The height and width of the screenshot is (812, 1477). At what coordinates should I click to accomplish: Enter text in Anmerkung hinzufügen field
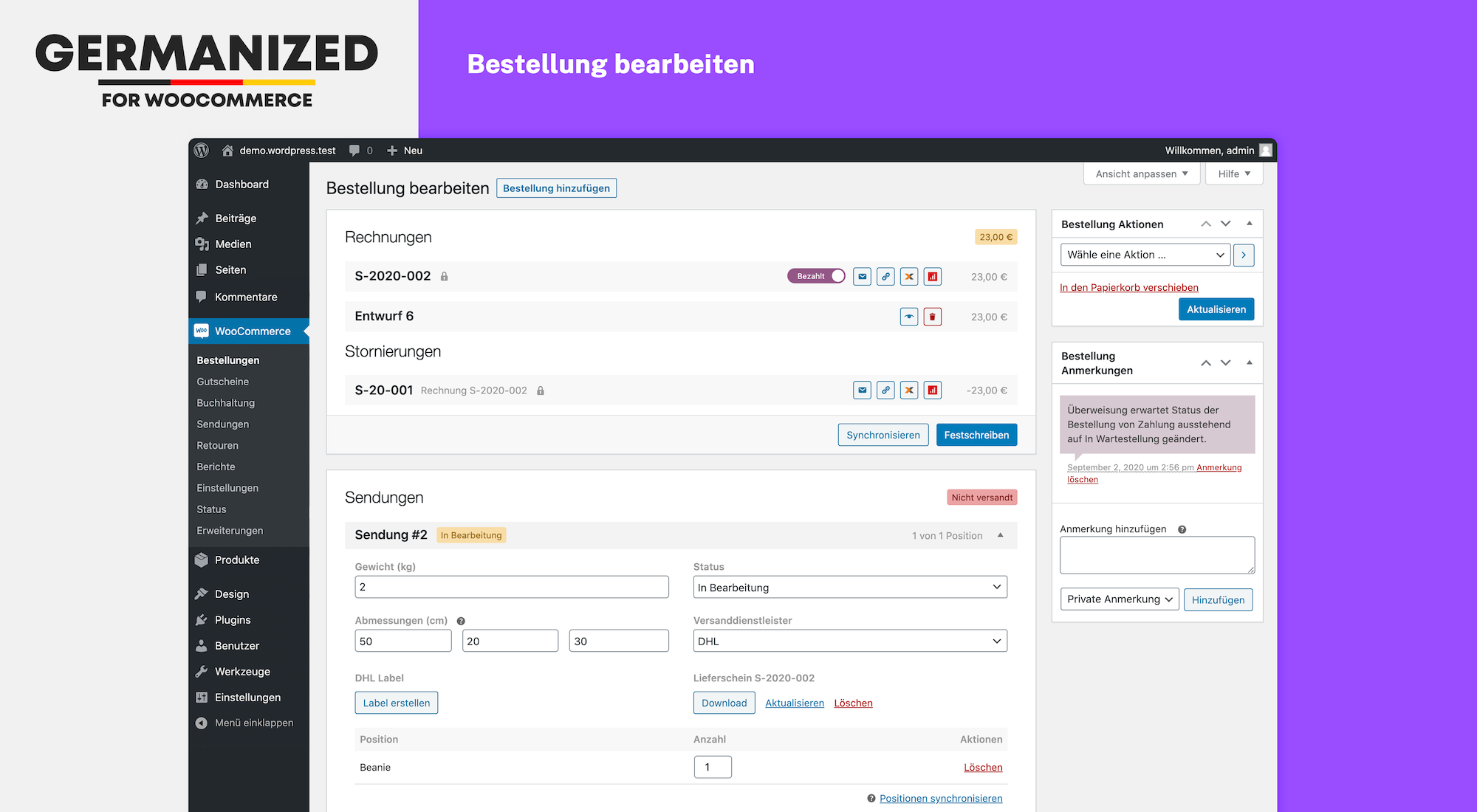(1156, 556)
